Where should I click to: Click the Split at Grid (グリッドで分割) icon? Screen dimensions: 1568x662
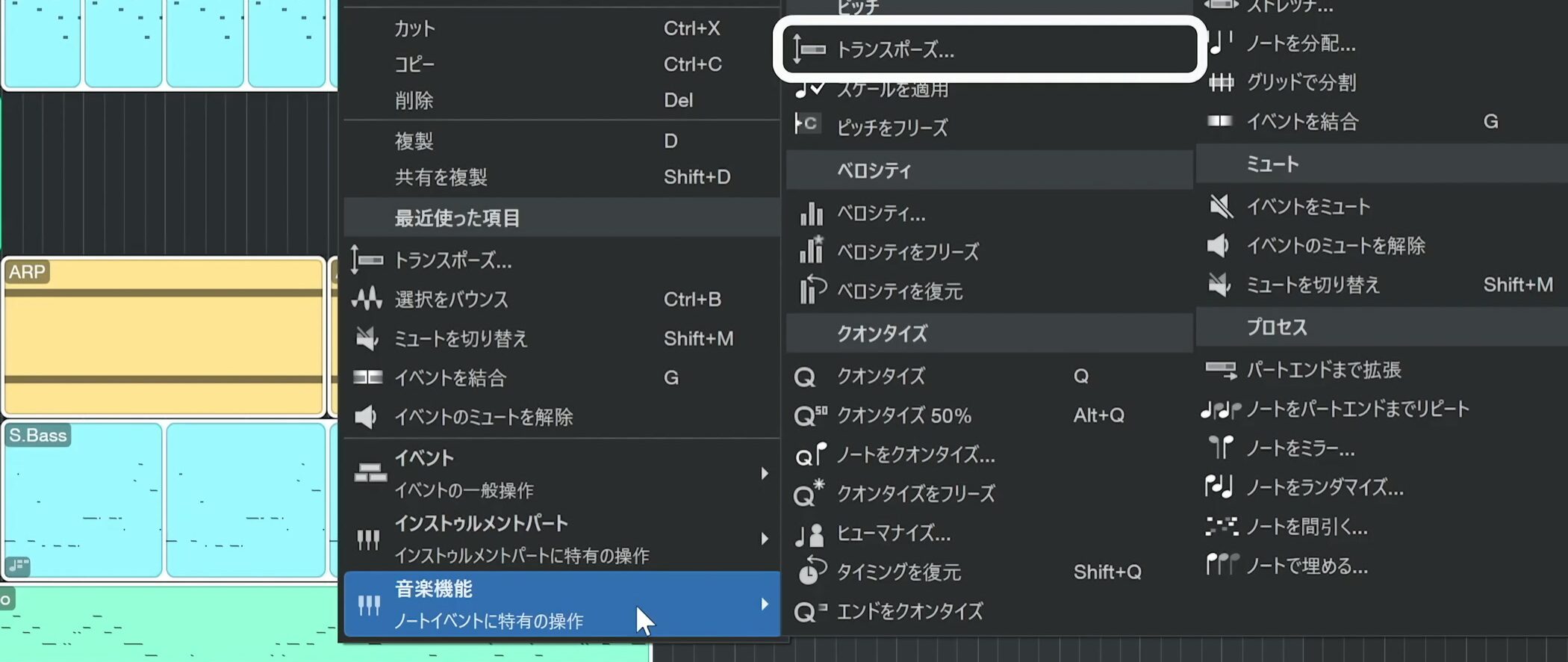pyautogui.click(x=1221, y=82)
